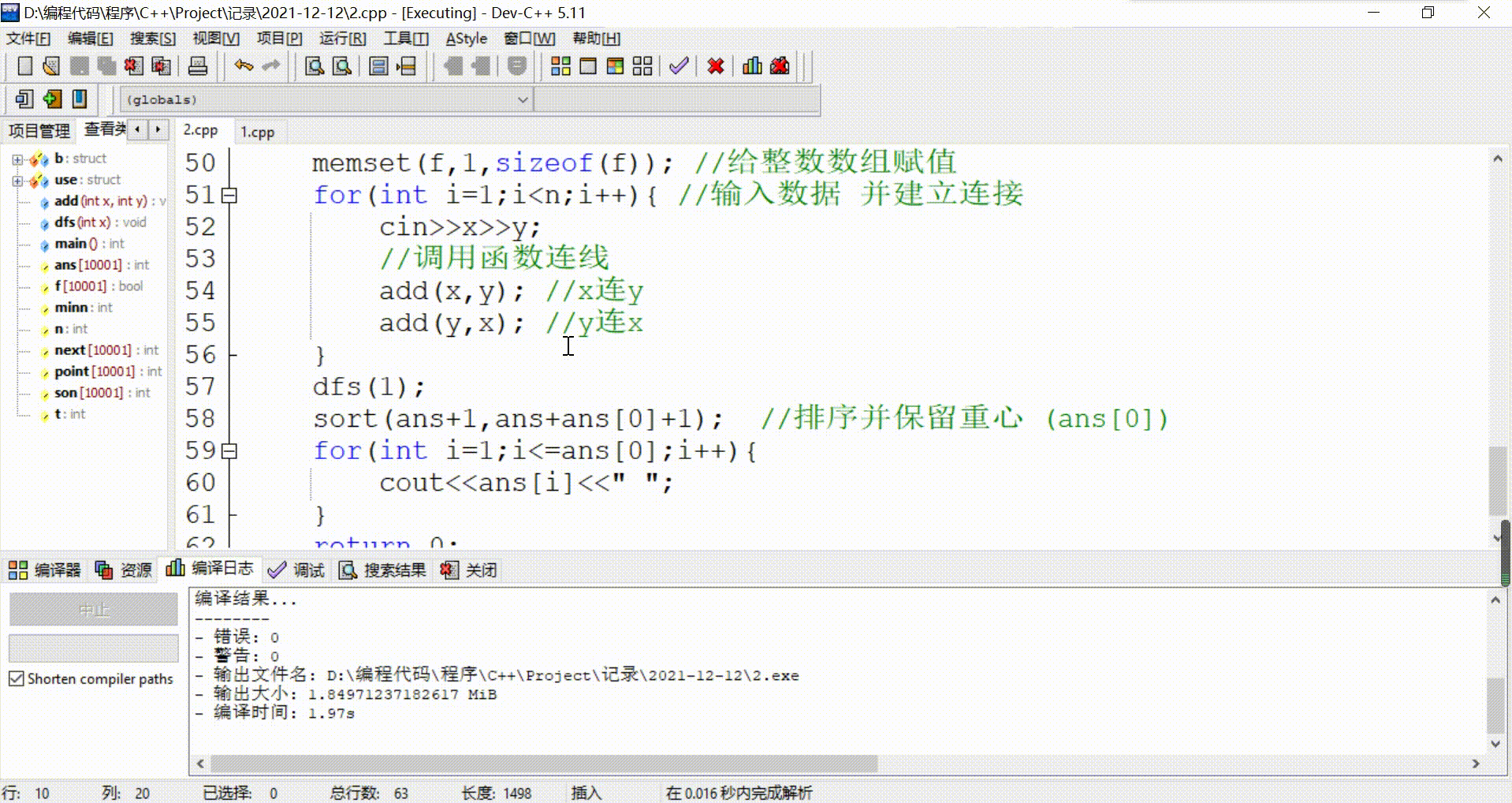Screen dimensions: 1512x803
Task: Click the Compile and Run icon
Action: (x=616, y=66)
